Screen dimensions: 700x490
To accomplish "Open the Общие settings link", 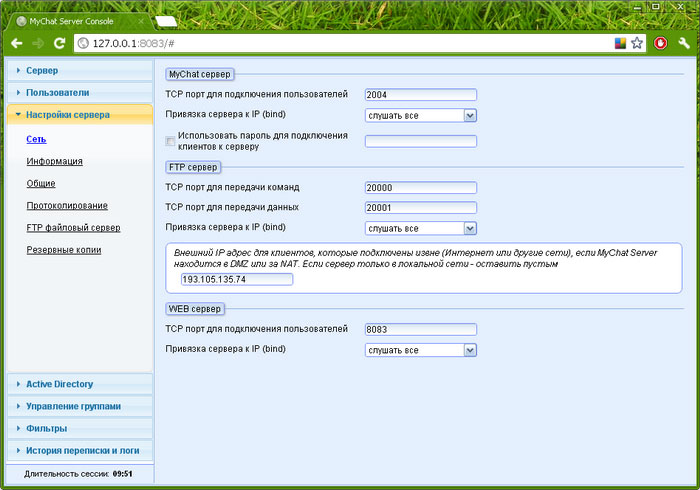I will coord(41,183).
